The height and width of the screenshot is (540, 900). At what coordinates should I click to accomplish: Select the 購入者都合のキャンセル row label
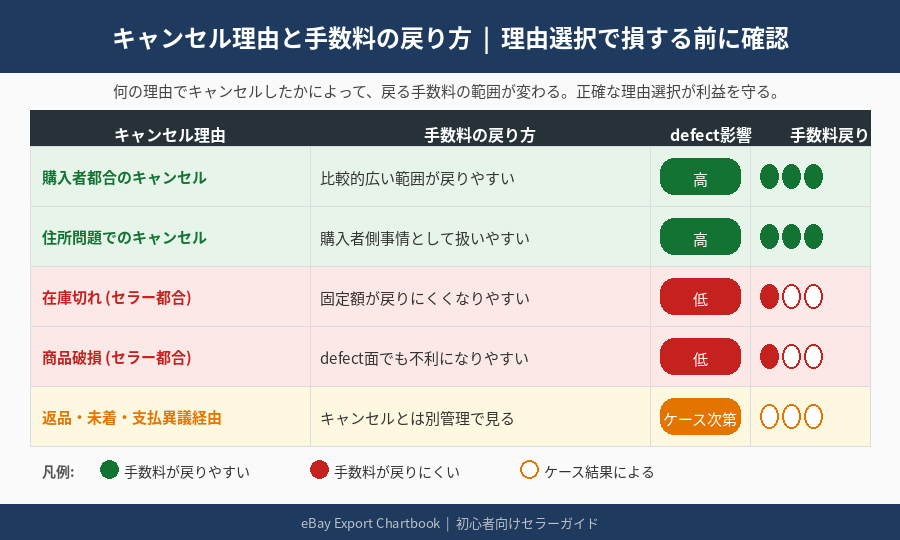click(x=124, y=178)
